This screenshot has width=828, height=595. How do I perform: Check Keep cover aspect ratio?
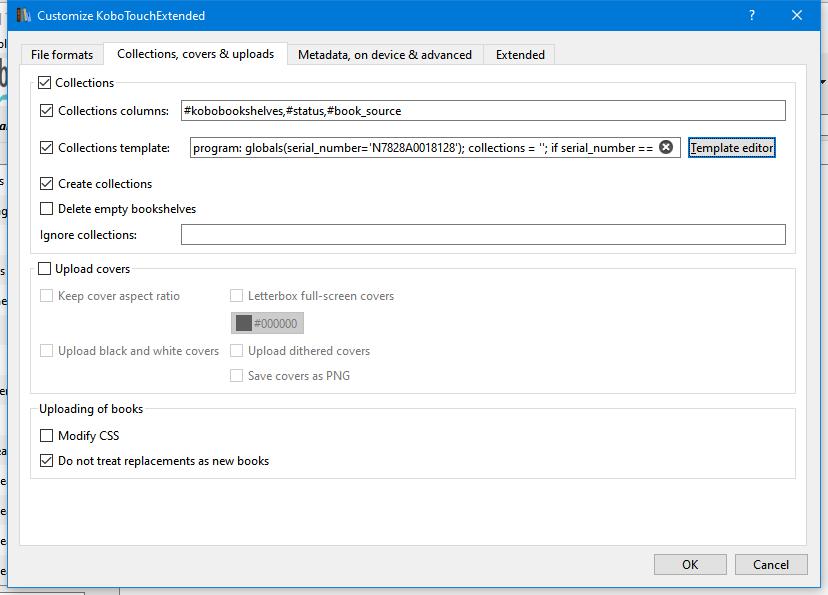(46, 296)
